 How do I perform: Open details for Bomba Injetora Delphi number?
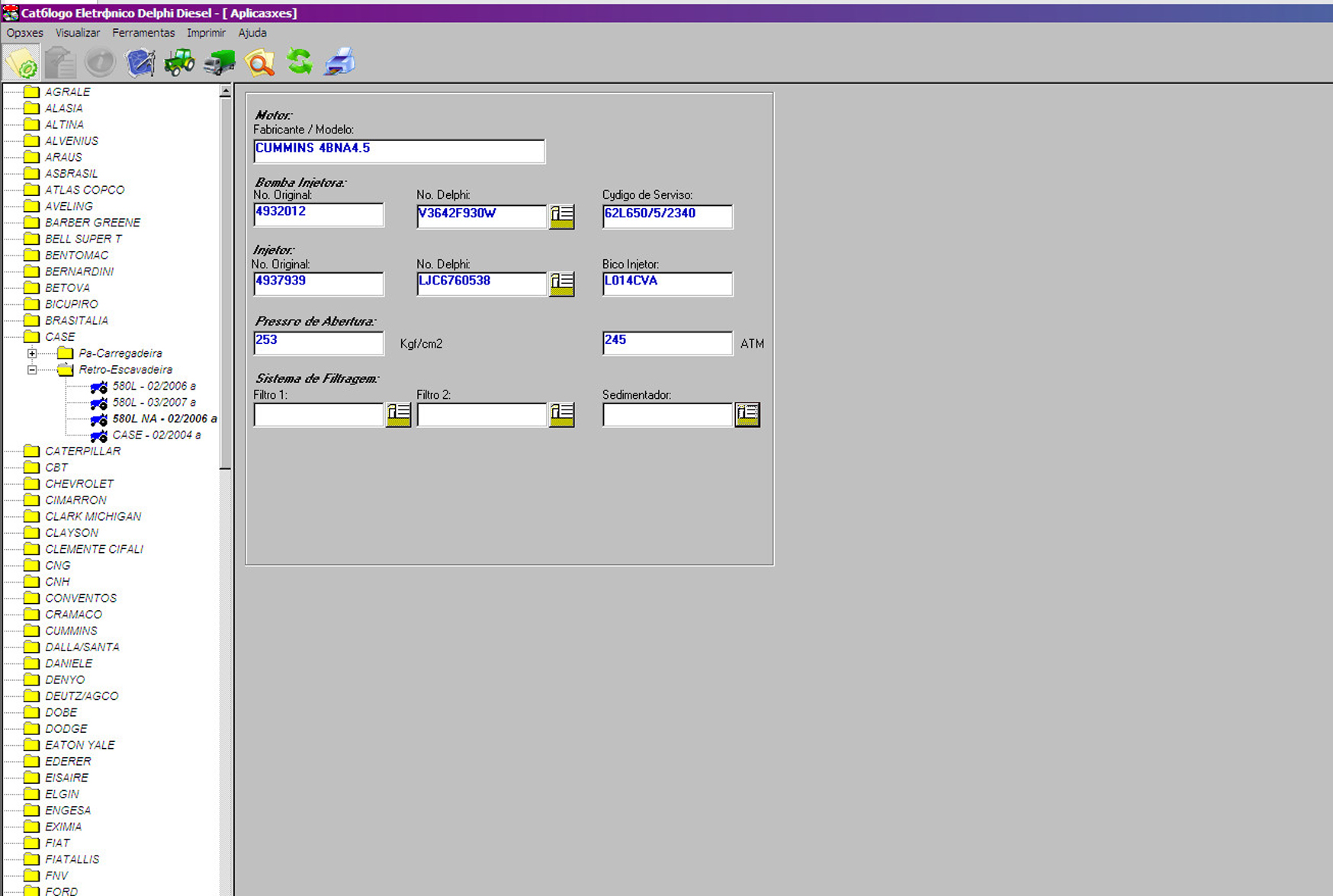coord(562,217)
